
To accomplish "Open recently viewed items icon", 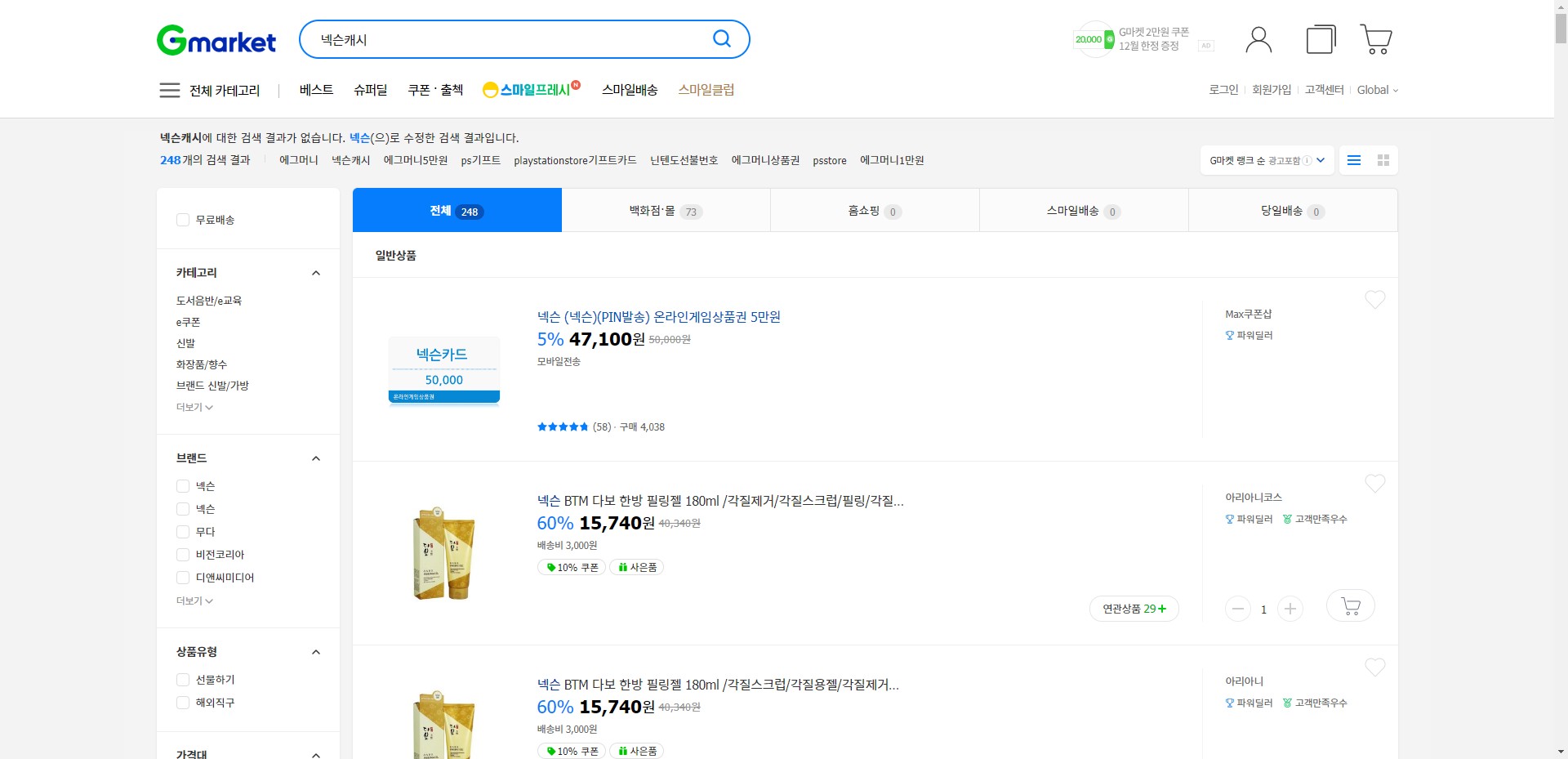I will (x=1321, y=39).
